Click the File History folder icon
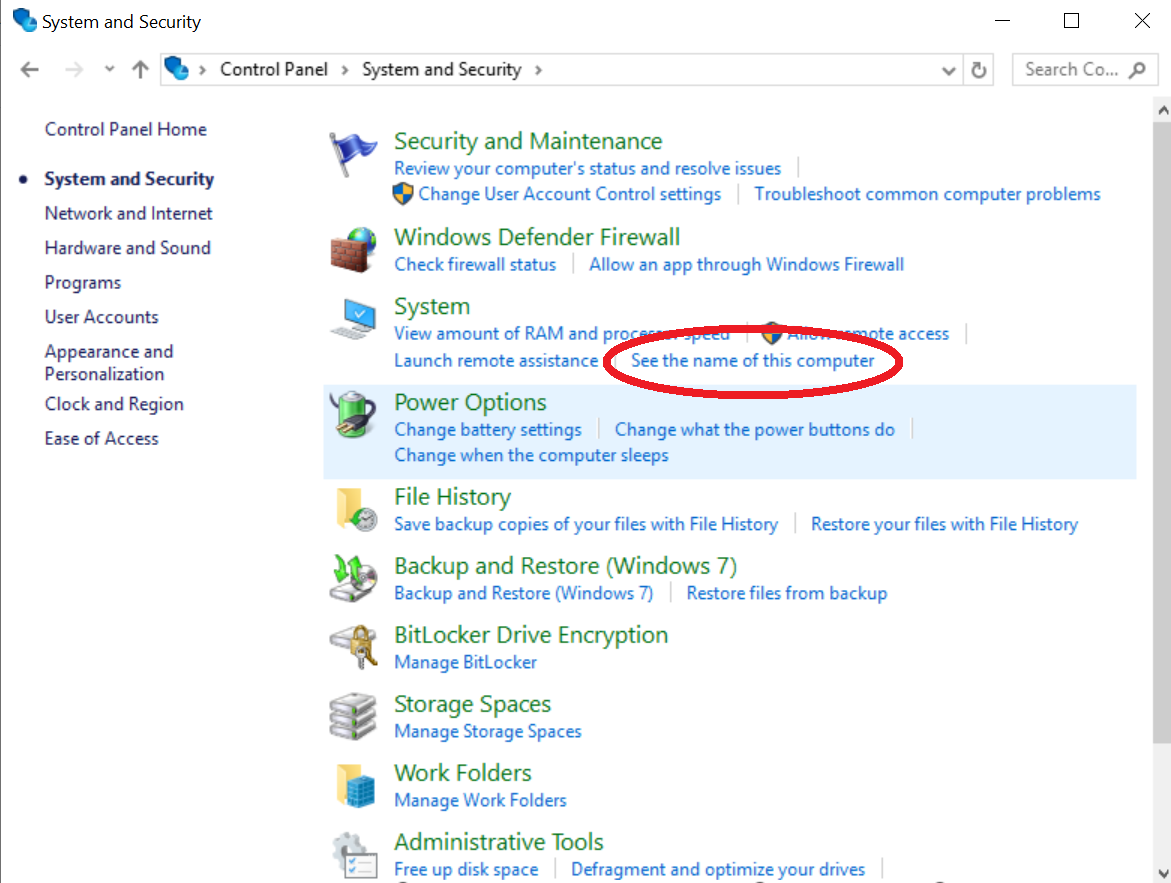The height and width of the screenshot is (883, 1171). (353, 510)
